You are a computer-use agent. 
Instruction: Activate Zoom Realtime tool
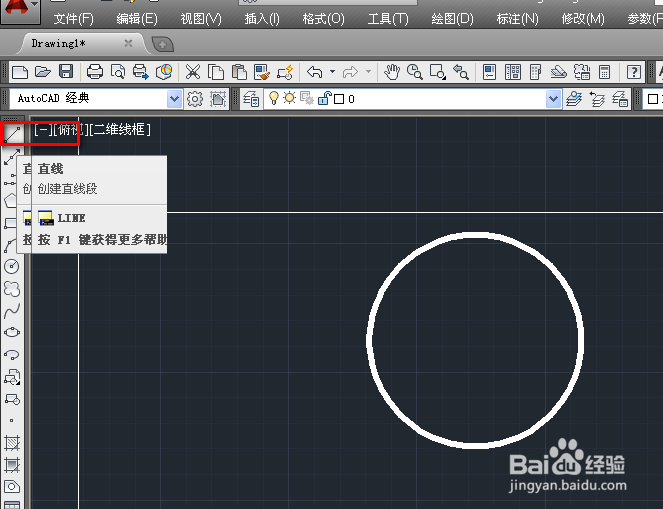click(415, 72)
